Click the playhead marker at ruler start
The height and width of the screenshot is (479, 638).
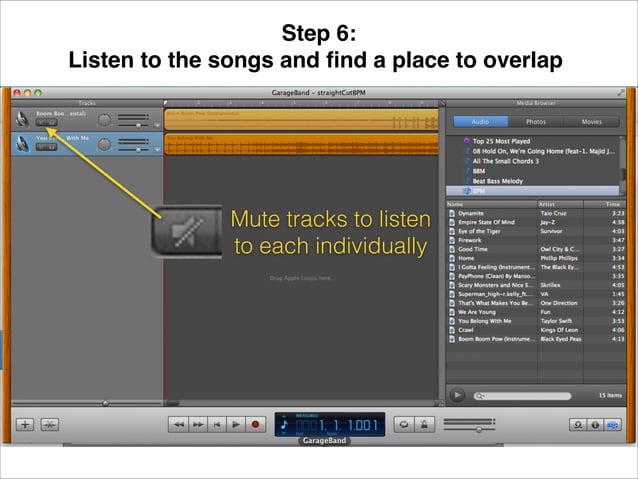166,103
